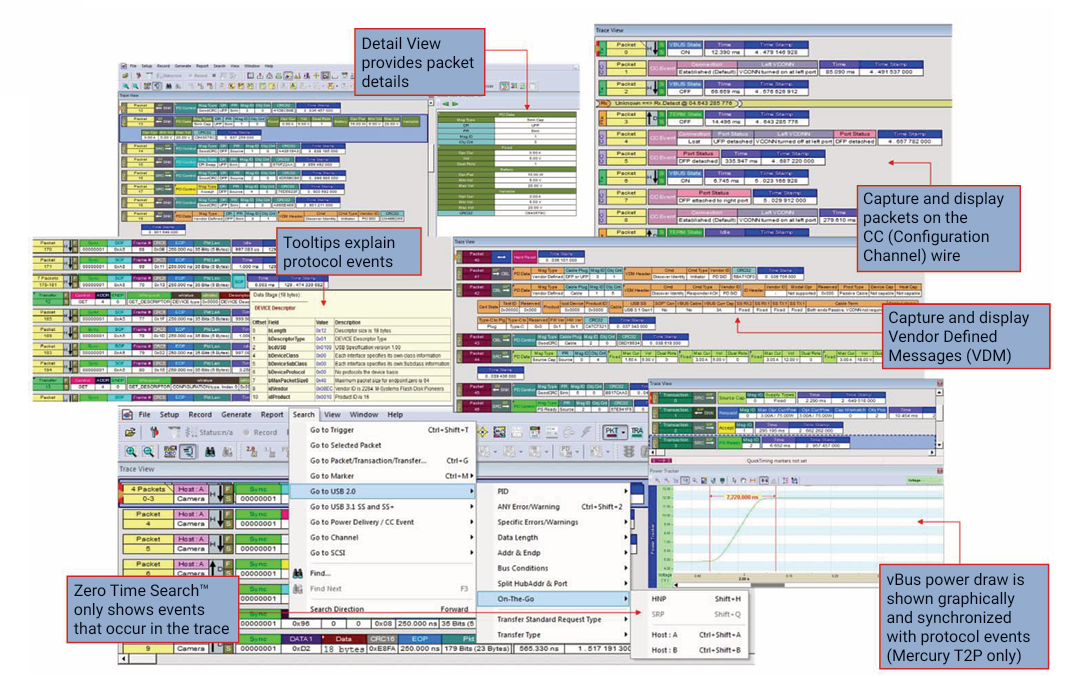Open the Generate menu

coord(236,414)
